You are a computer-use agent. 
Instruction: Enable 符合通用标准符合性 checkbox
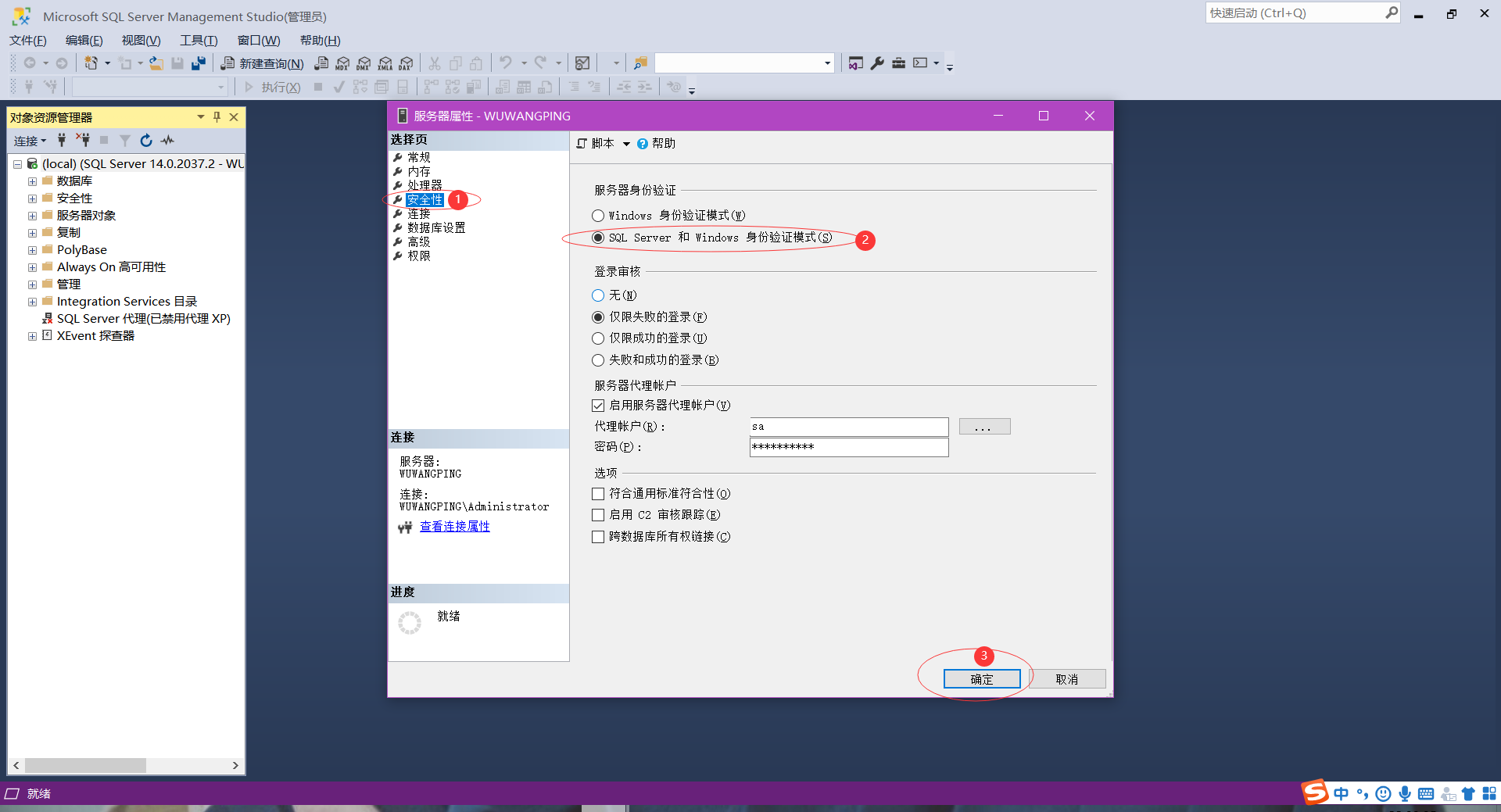[x=598, y=494]
